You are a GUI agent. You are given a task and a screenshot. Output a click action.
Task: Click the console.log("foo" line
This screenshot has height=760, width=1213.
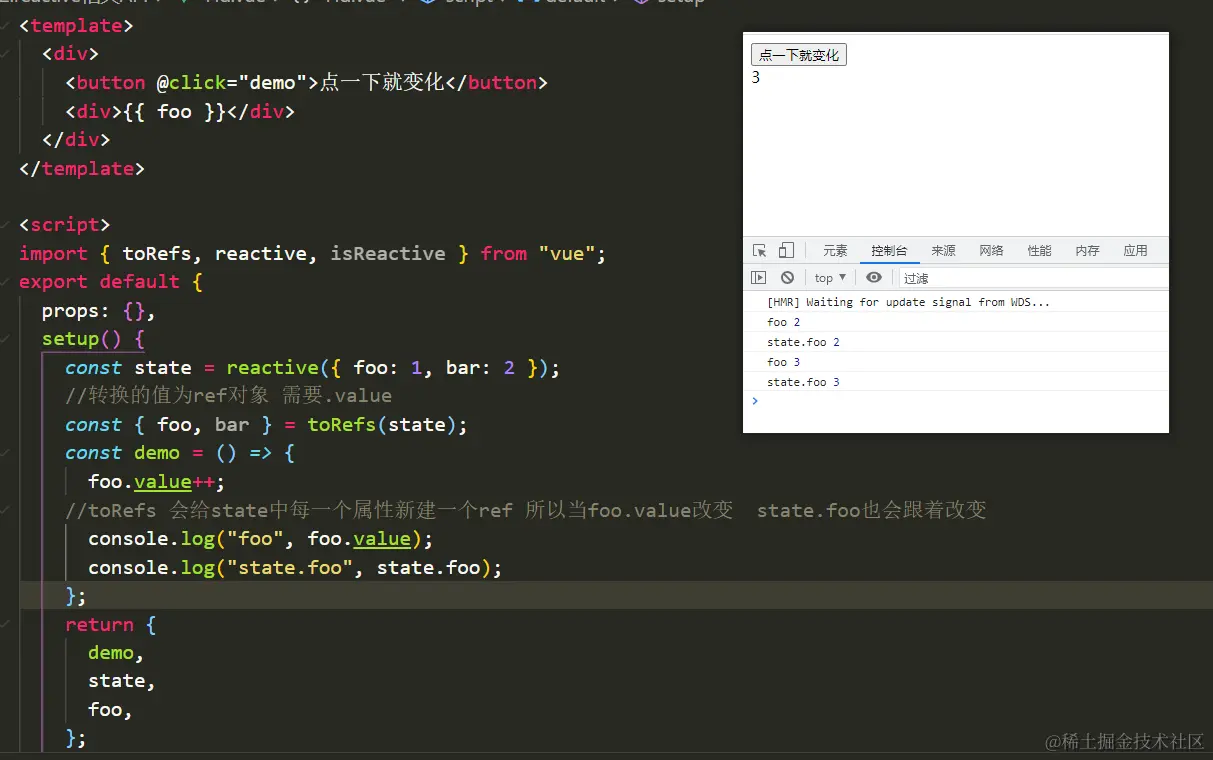coord(261,539)
